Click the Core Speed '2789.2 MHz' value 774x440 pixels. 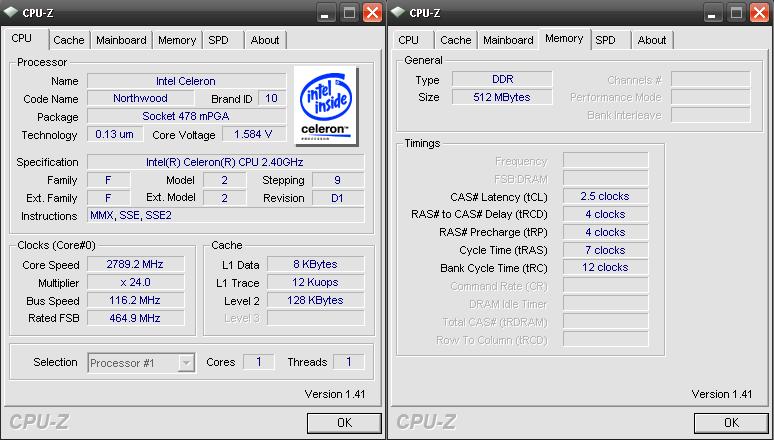click(135, 264)
